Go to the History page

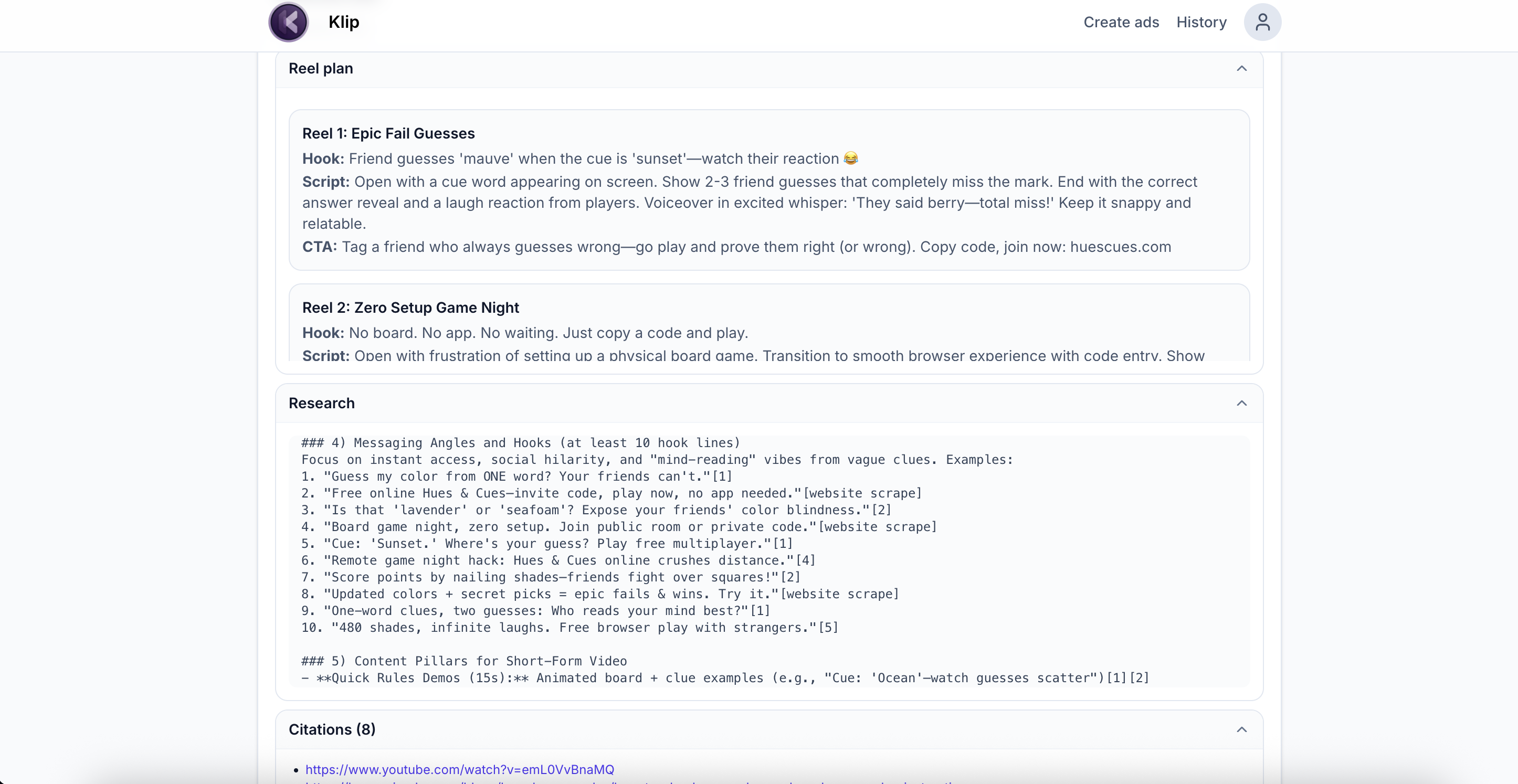click(1201, 23)
